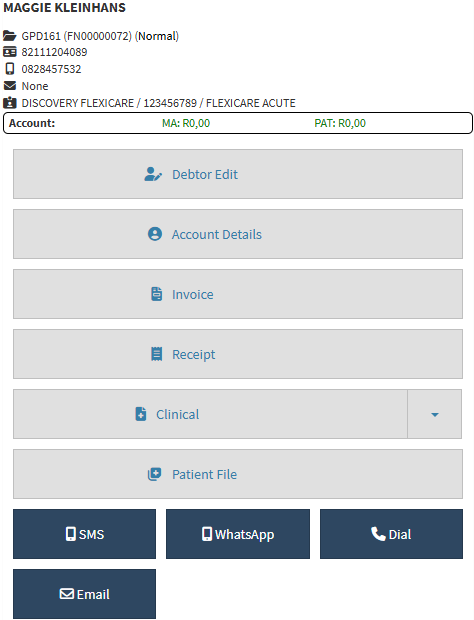Click the folder icon beside GPD161
Screen dimensions: 474x620
(x=10, y=36)
